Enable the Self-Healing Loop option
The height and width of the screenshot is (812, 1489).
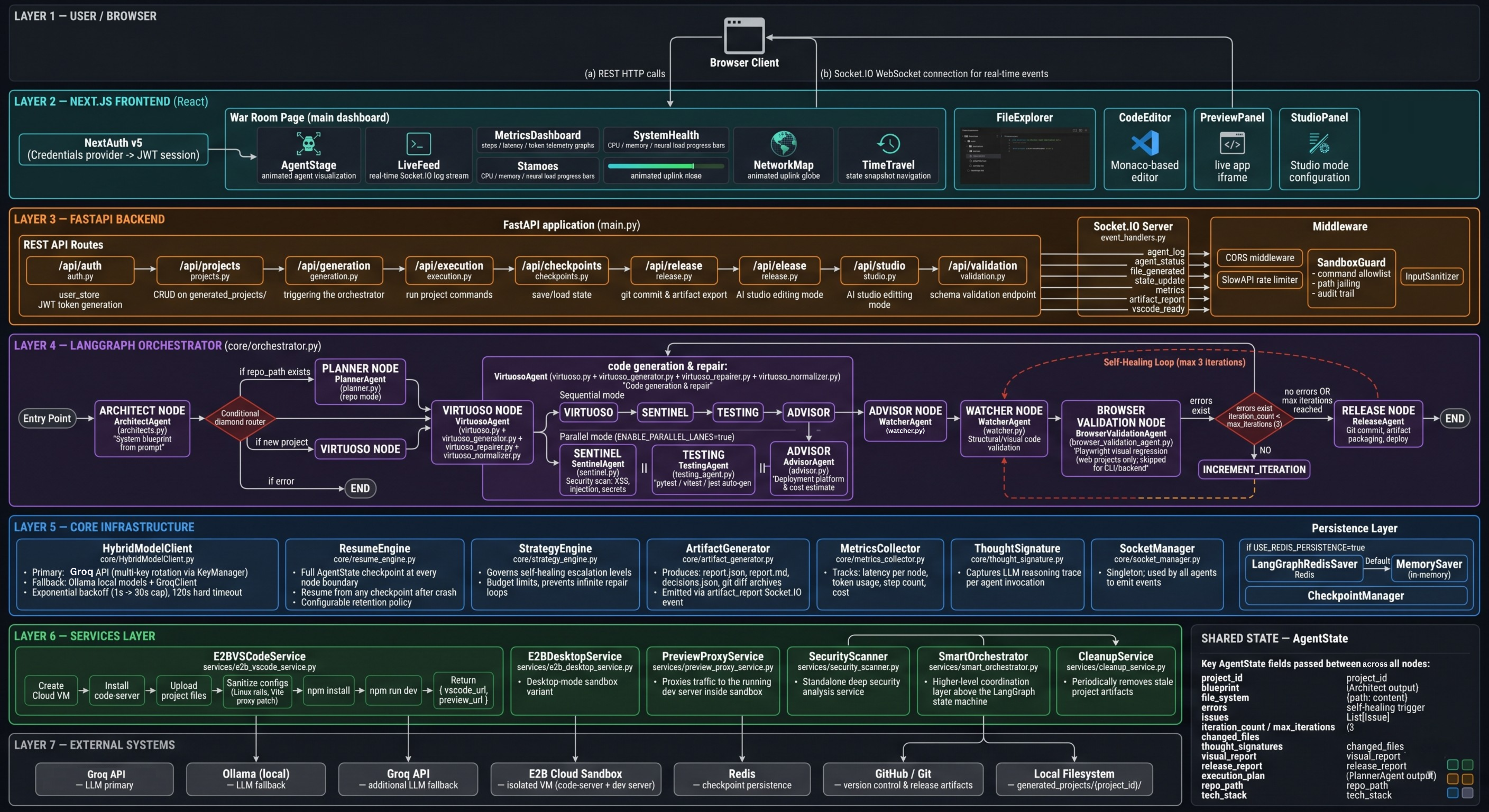click(1174, 362)
